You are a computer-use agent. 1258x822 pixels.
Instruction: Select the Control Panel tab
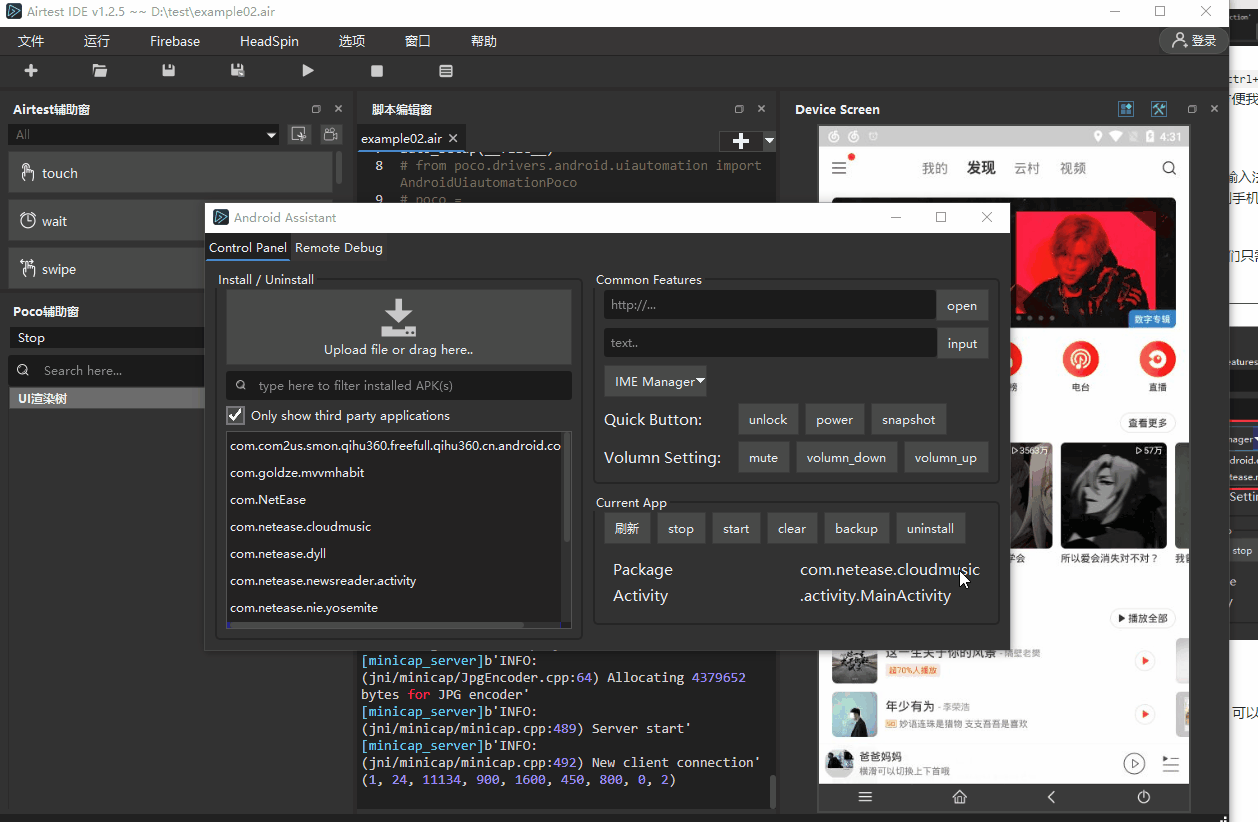point(248,247)
